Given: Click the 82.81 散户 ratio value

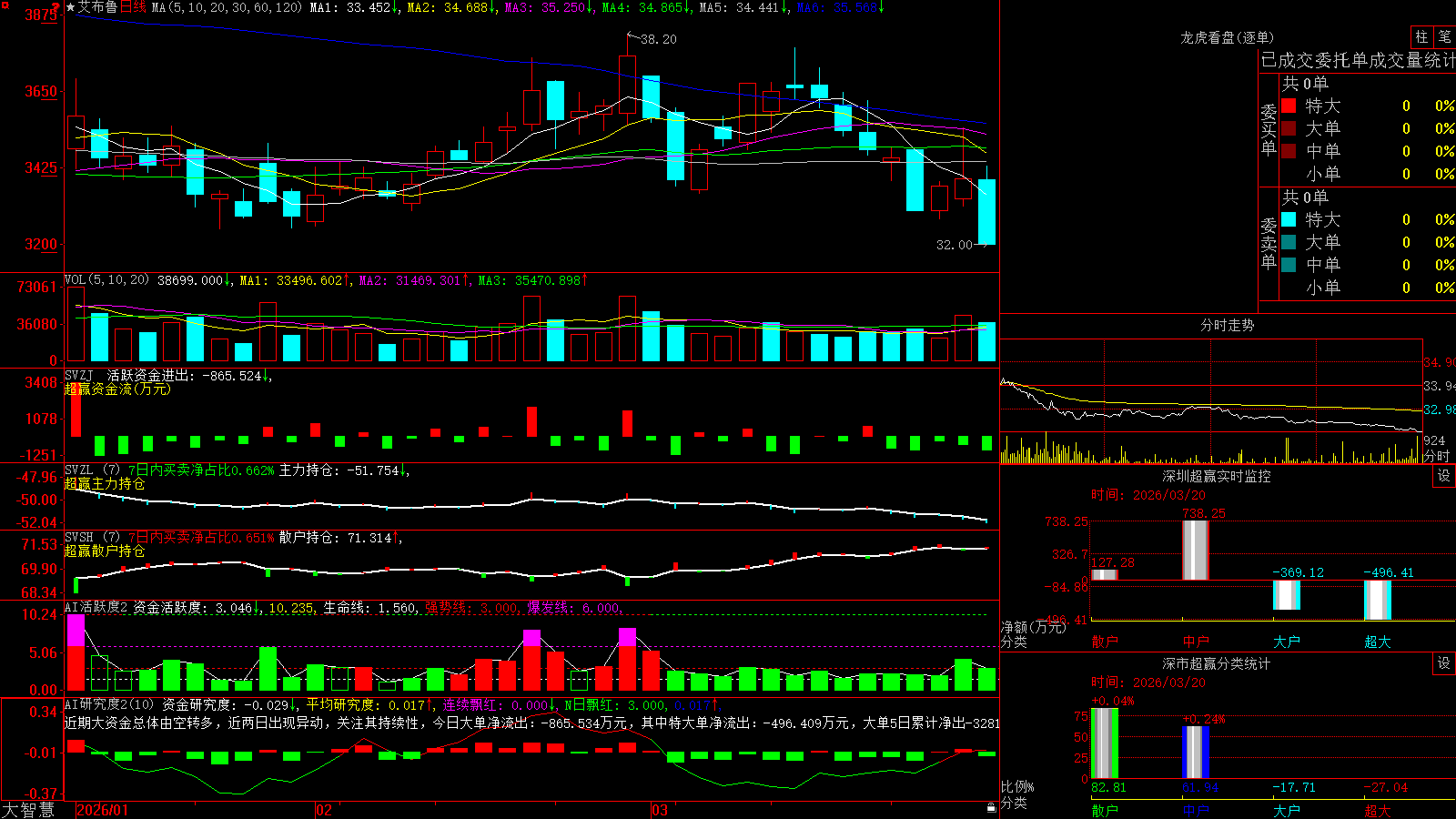Looking at the screenshot, I should coord(1108,787).
